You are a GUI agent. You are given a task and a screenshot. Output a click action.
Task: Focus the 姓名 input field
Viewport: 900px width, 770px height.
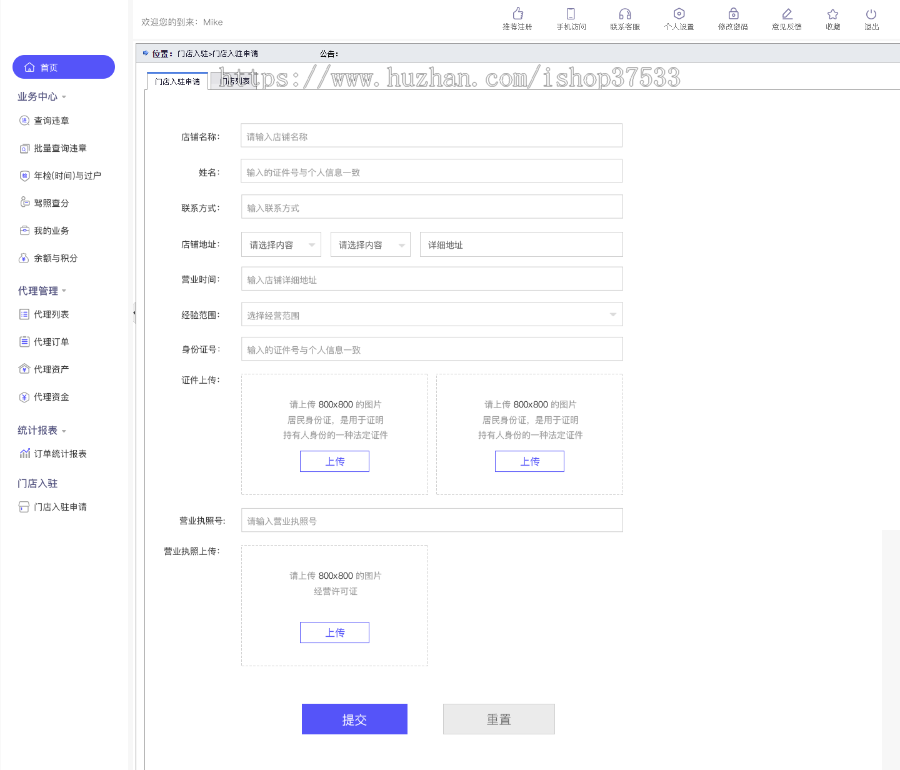pos(432,172)
